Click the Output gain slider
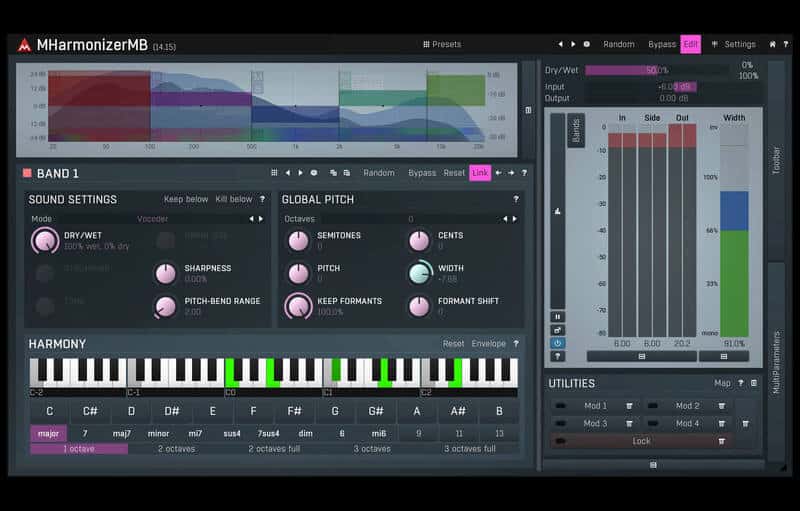 pyautogui.click(x=673, y=98)
